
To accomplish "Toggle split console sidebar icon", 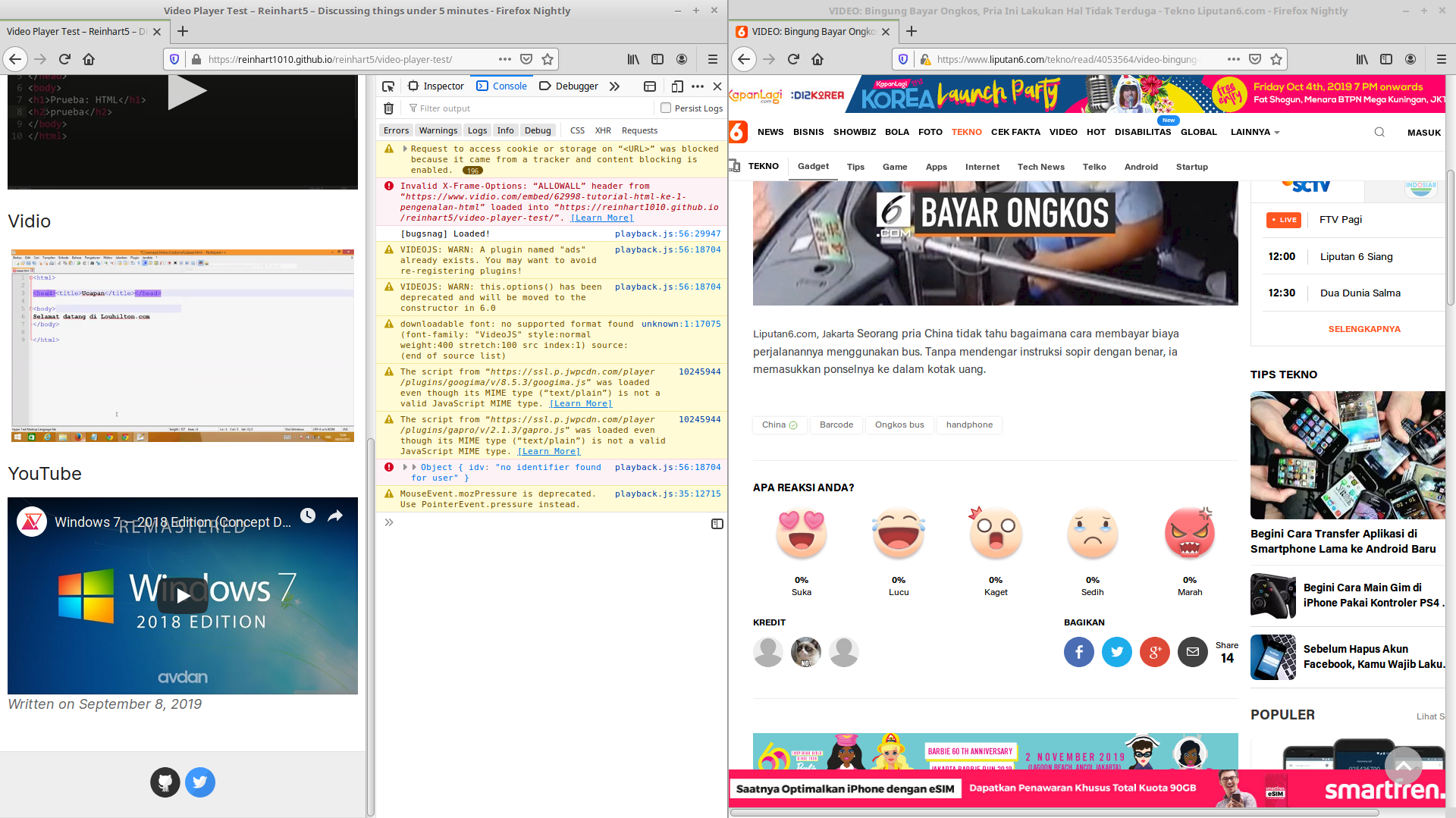I will (x=717, y=524).
